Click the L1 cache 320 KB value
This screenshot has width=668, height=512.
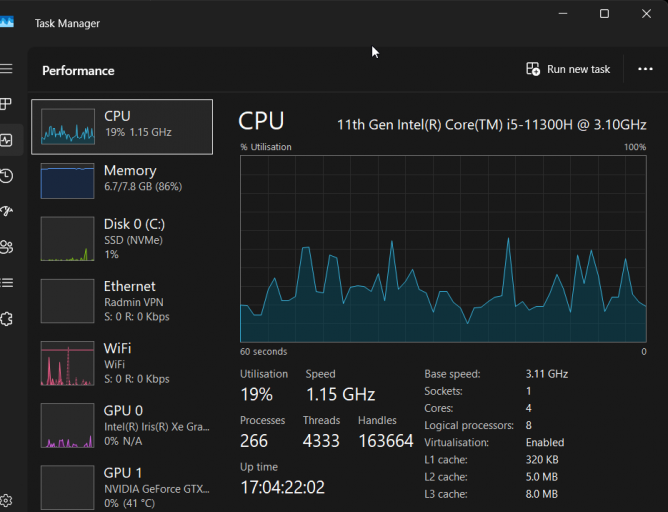click(542, 460)
